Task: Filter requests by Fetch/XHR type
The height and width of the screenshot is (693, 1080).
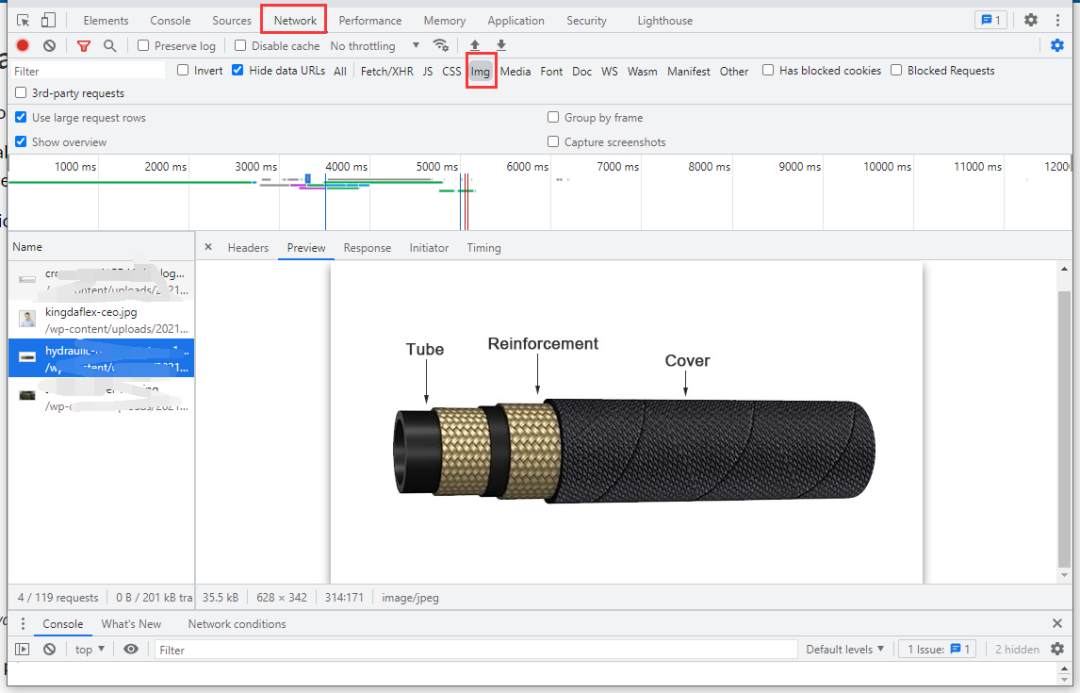Action: coord(387,72)
